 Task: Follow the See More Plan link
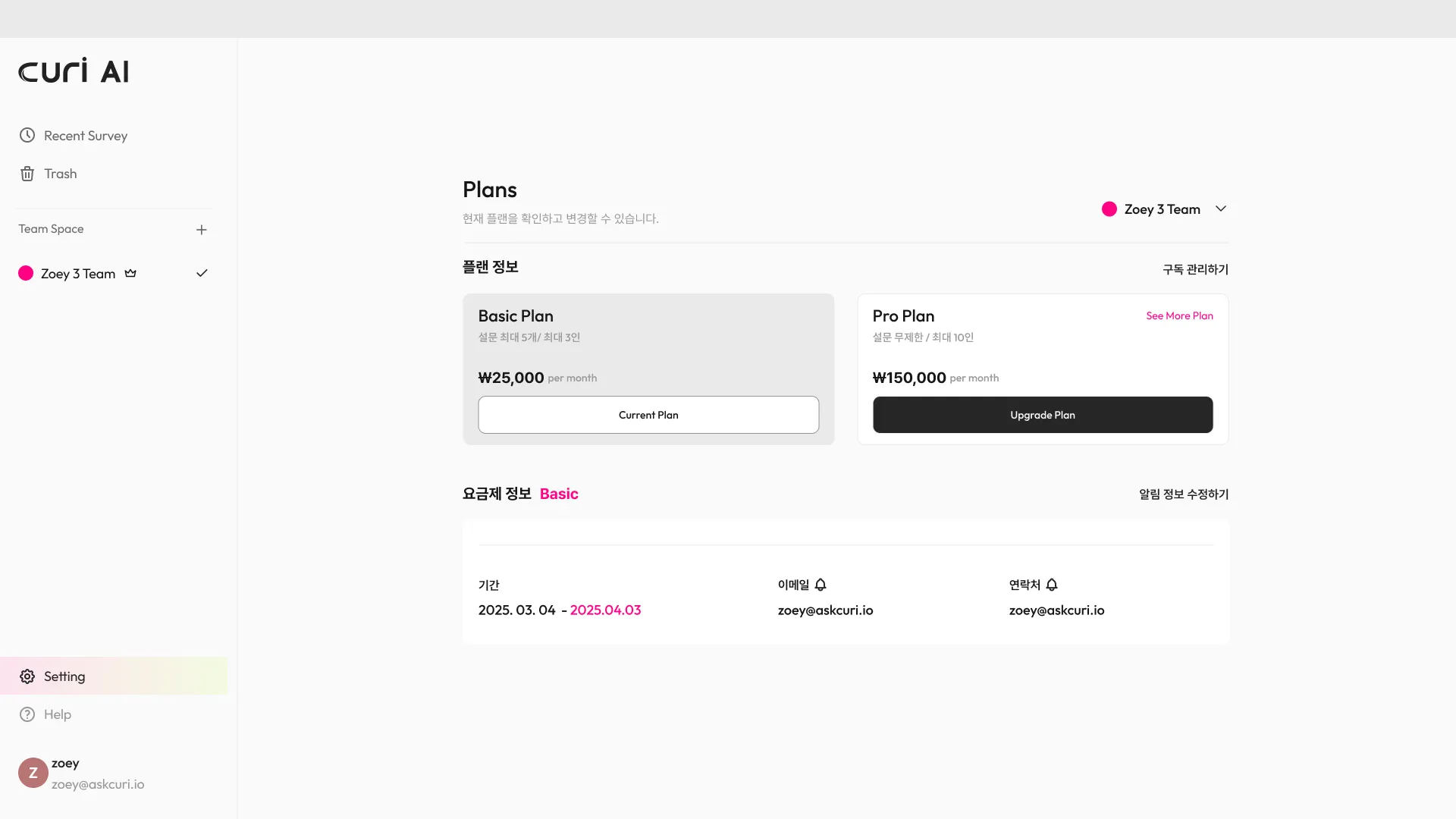(1179, 315)
